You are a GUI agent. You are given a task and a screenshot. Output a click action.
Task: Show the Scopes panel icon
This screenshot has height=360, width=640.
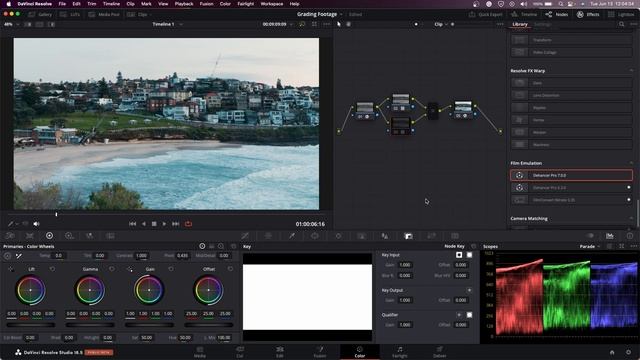(x=609, y=236)
